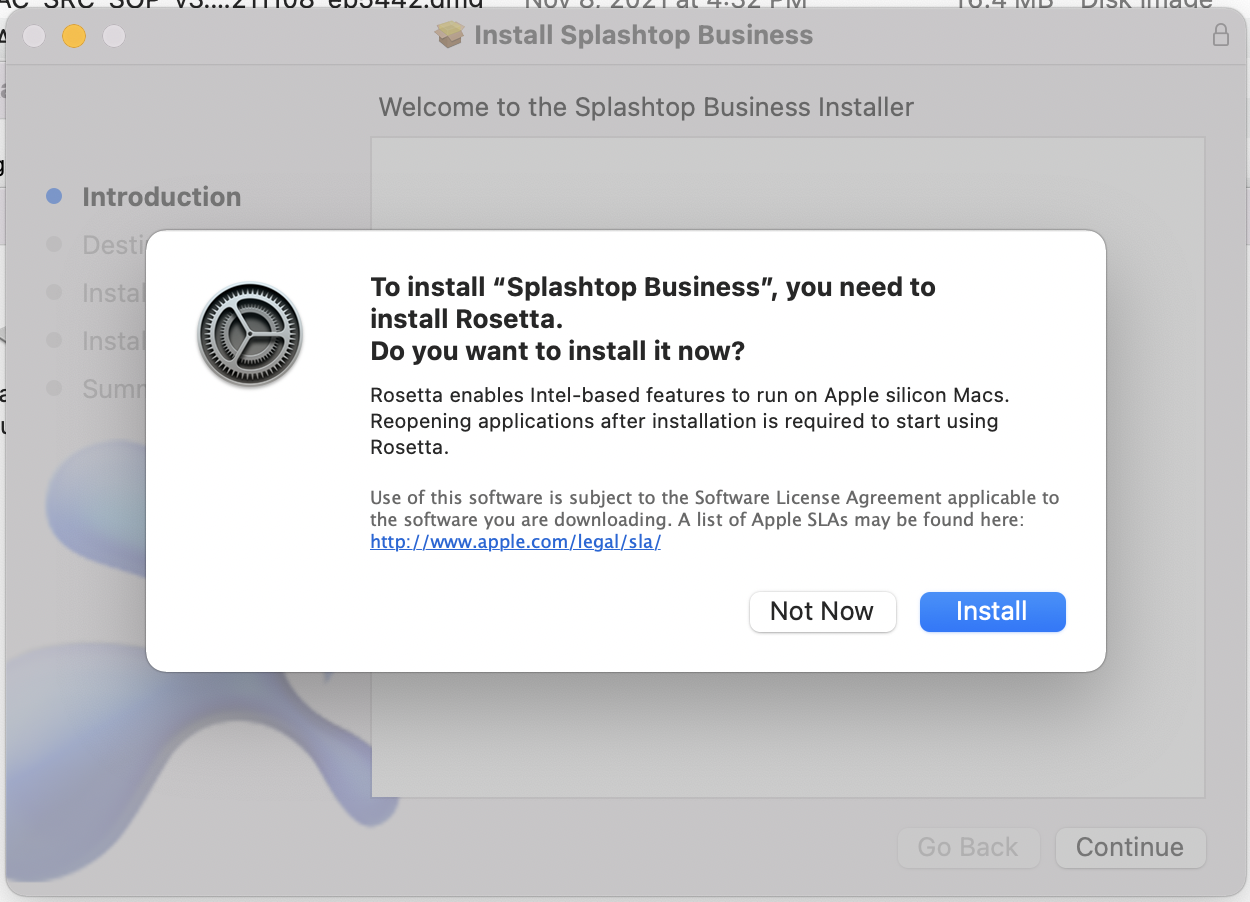Click the grey bullet beside Summary step
This screenshot has width=1250, height=902.
[x=55, y=388]
